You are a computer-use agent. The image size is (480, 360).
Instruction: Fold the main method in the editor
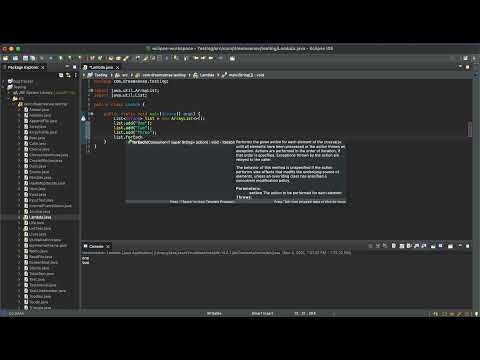pos(91,114)
